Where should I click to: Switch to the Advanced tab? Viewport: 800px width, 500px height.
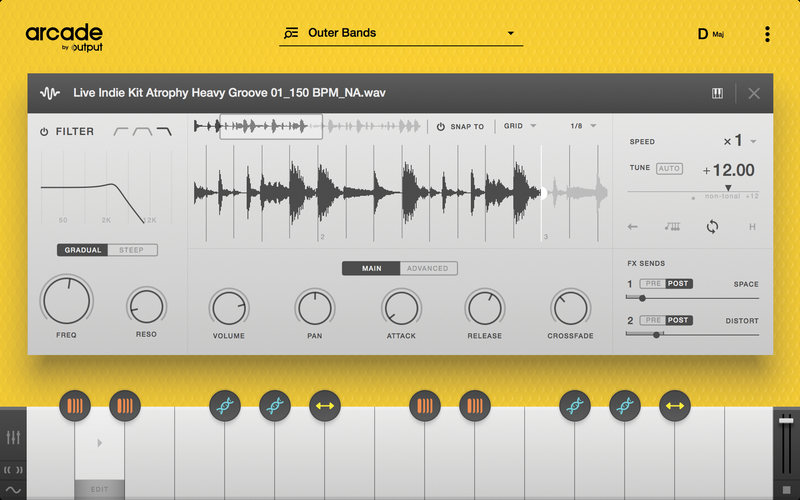(x=428, y=268)
